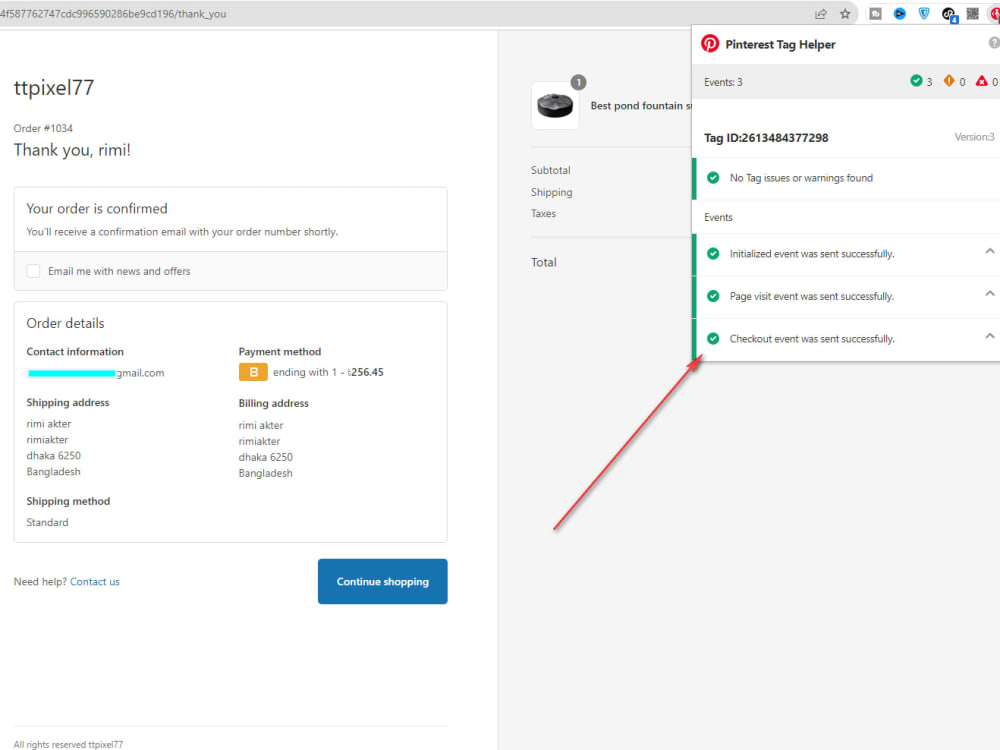Click the Continue shopping button
The height and width of the screenshot is (750, 1000).
coord(382,581)
